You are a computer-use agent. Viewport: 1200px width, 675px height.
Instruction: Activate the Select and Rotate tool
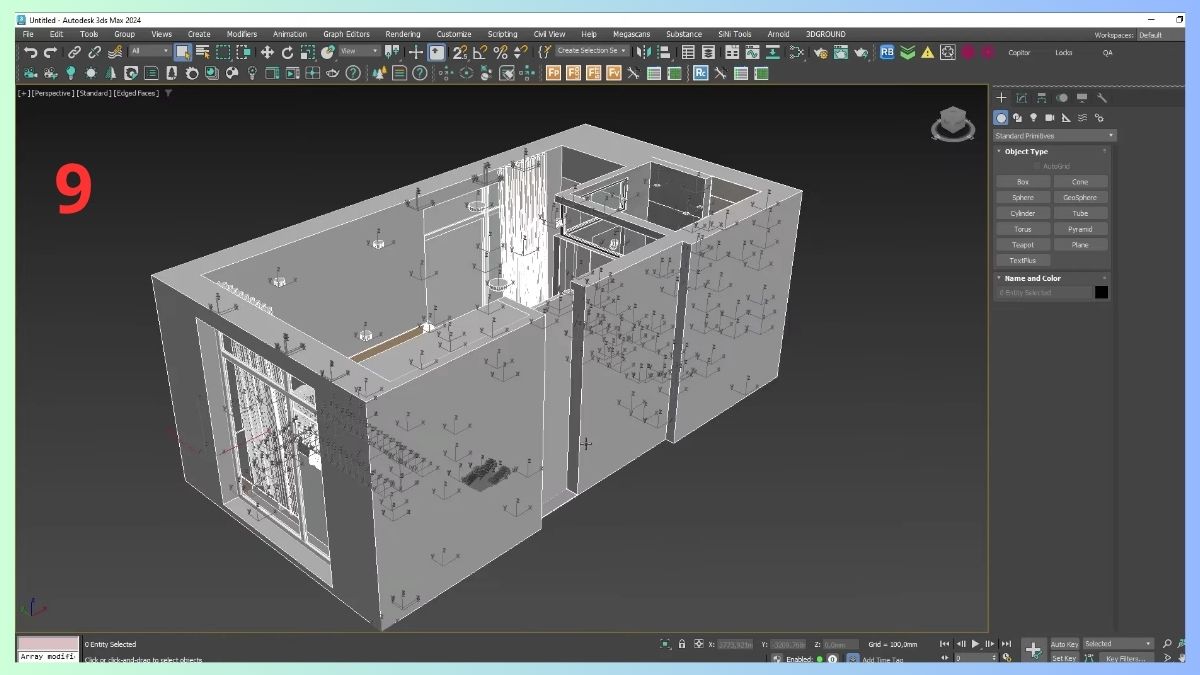point(287,52)
